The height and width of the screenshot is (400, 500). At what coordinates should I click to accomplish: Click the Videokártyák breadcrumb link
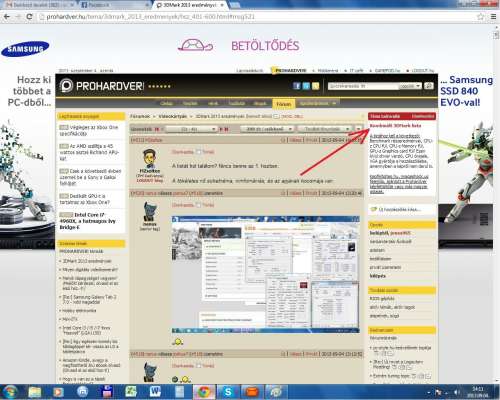coord(173,116)
